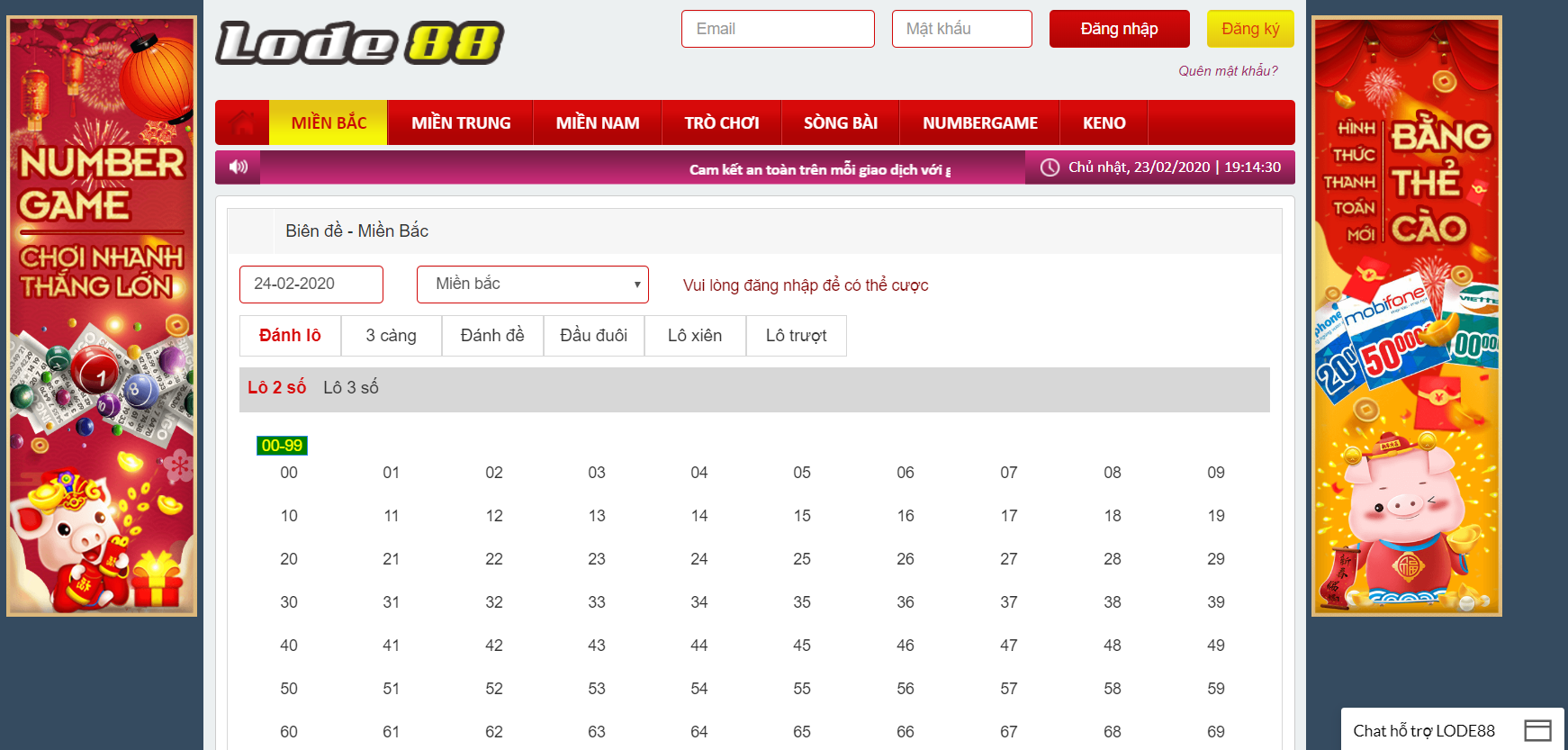
Task: Open the SÒNG BÀI menu
Action: pos(840,122)
